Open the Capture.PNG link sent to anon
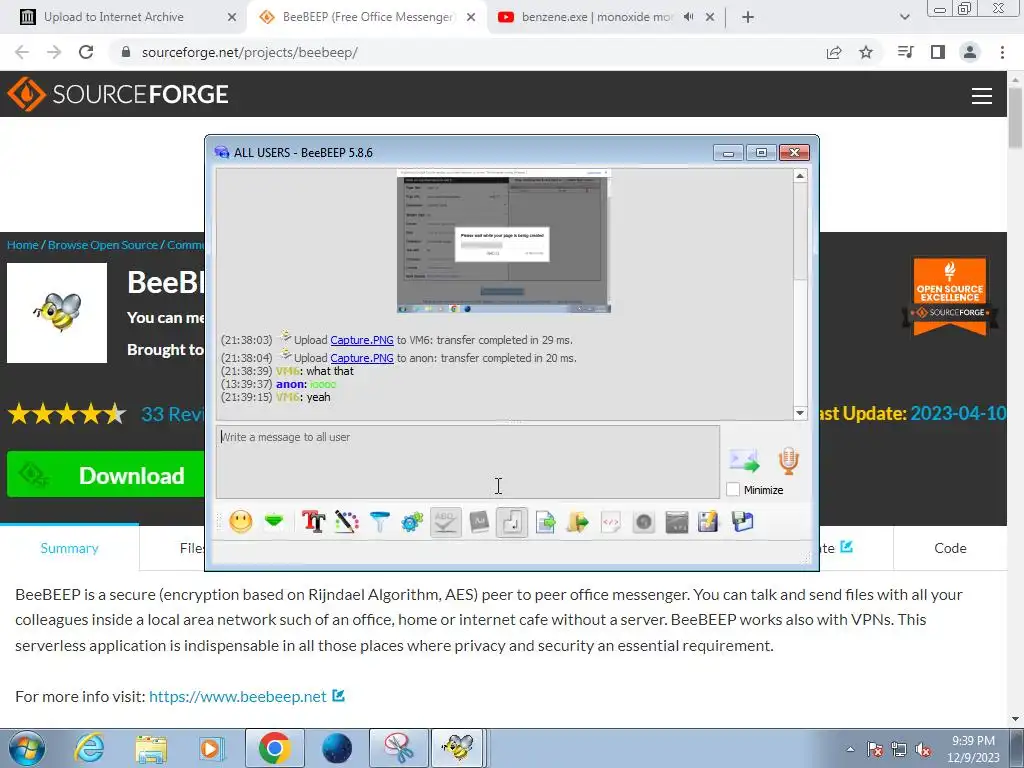The height and width of the screenshot is (768, 1024). 362,358
